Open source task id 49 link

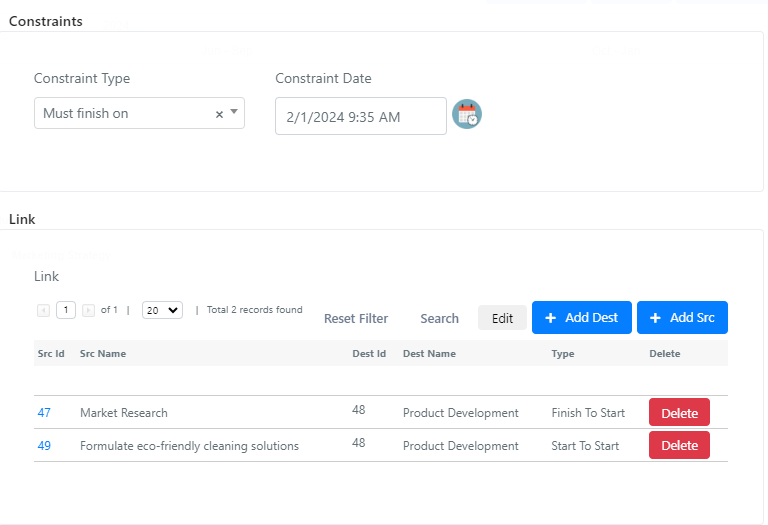pos(44,445)
